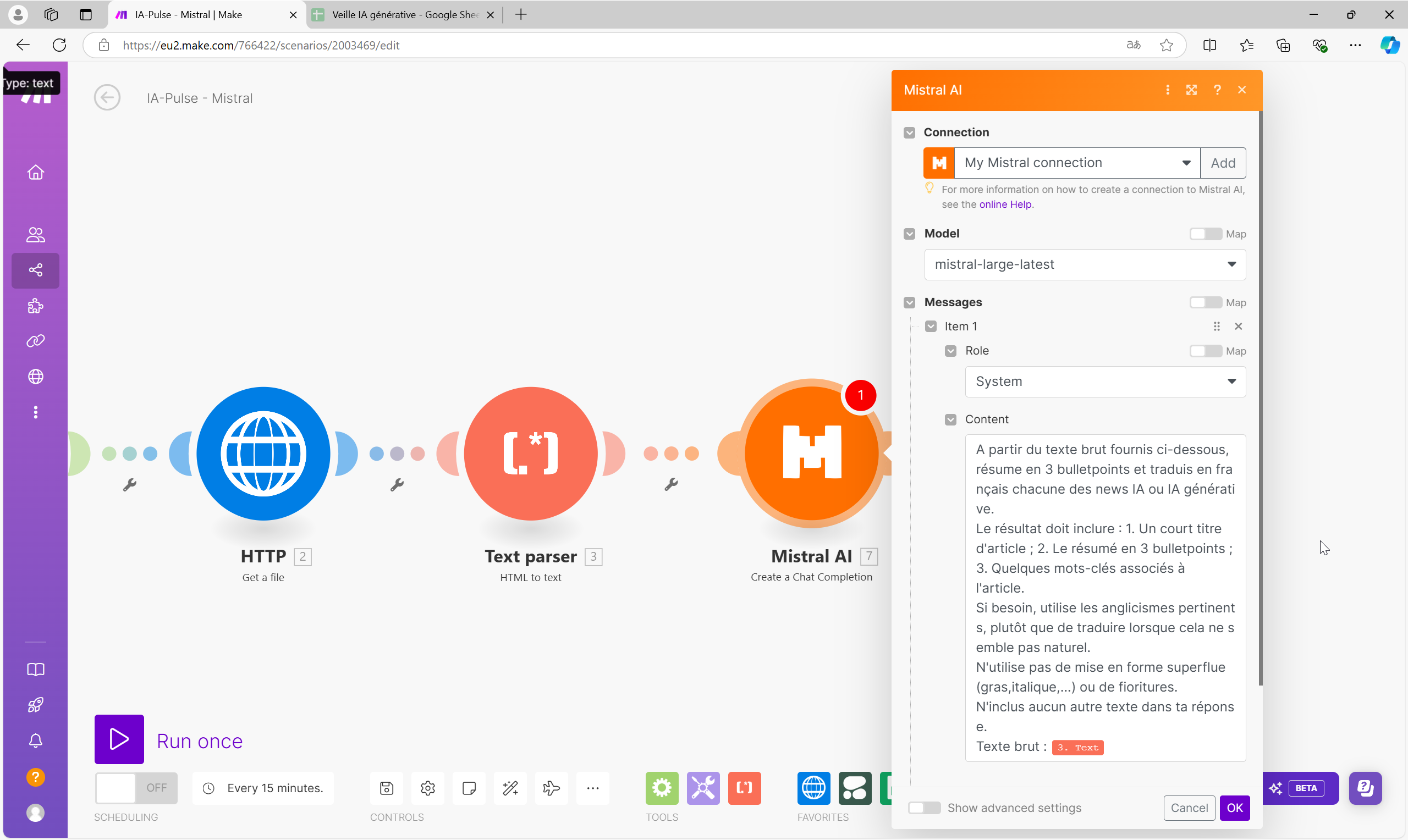The image size is (1408, 840).
Task: Select the Text parser module
Action: 531,454
